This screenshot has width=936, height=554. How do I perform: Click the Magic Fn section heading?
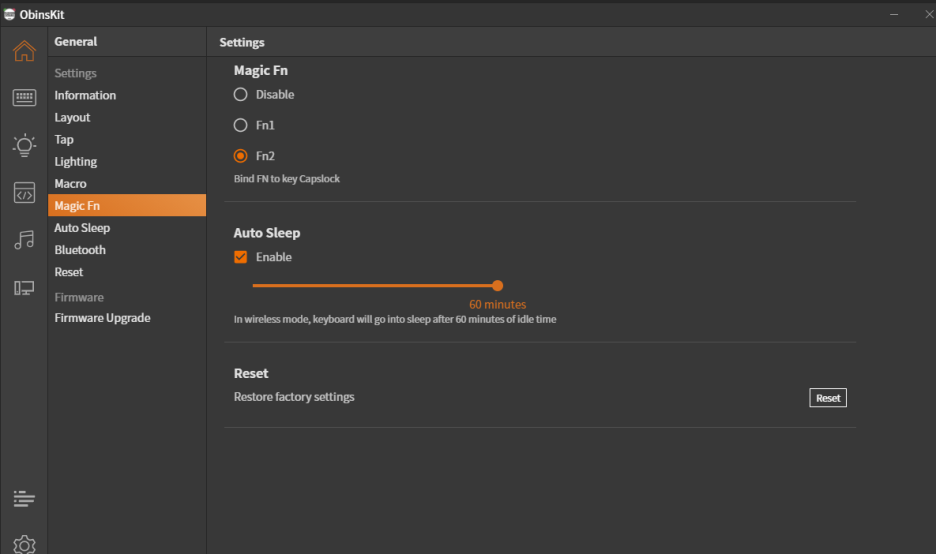261,70
